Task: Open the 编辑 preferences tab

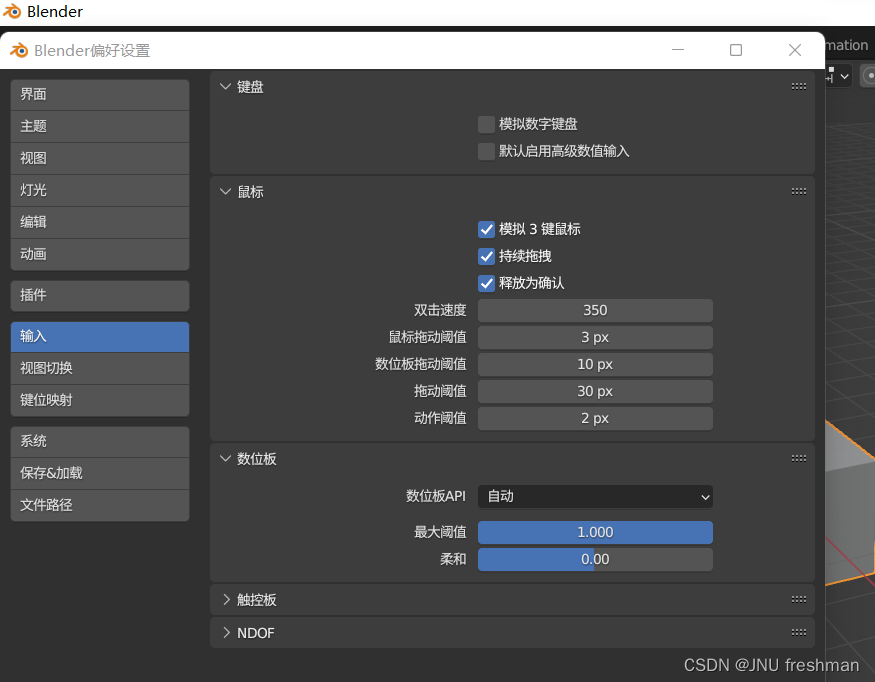Action: (100, 222)
